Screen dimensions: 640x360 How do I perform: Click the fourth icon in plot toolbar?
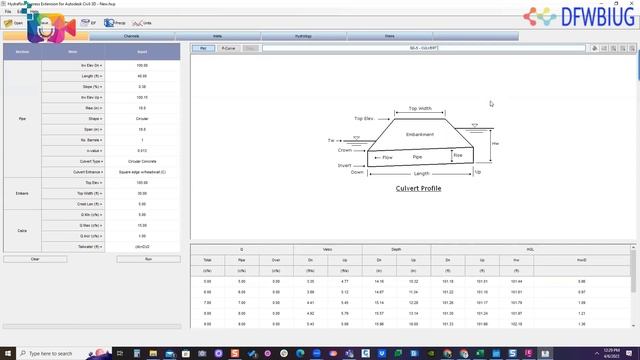[623, 48]
